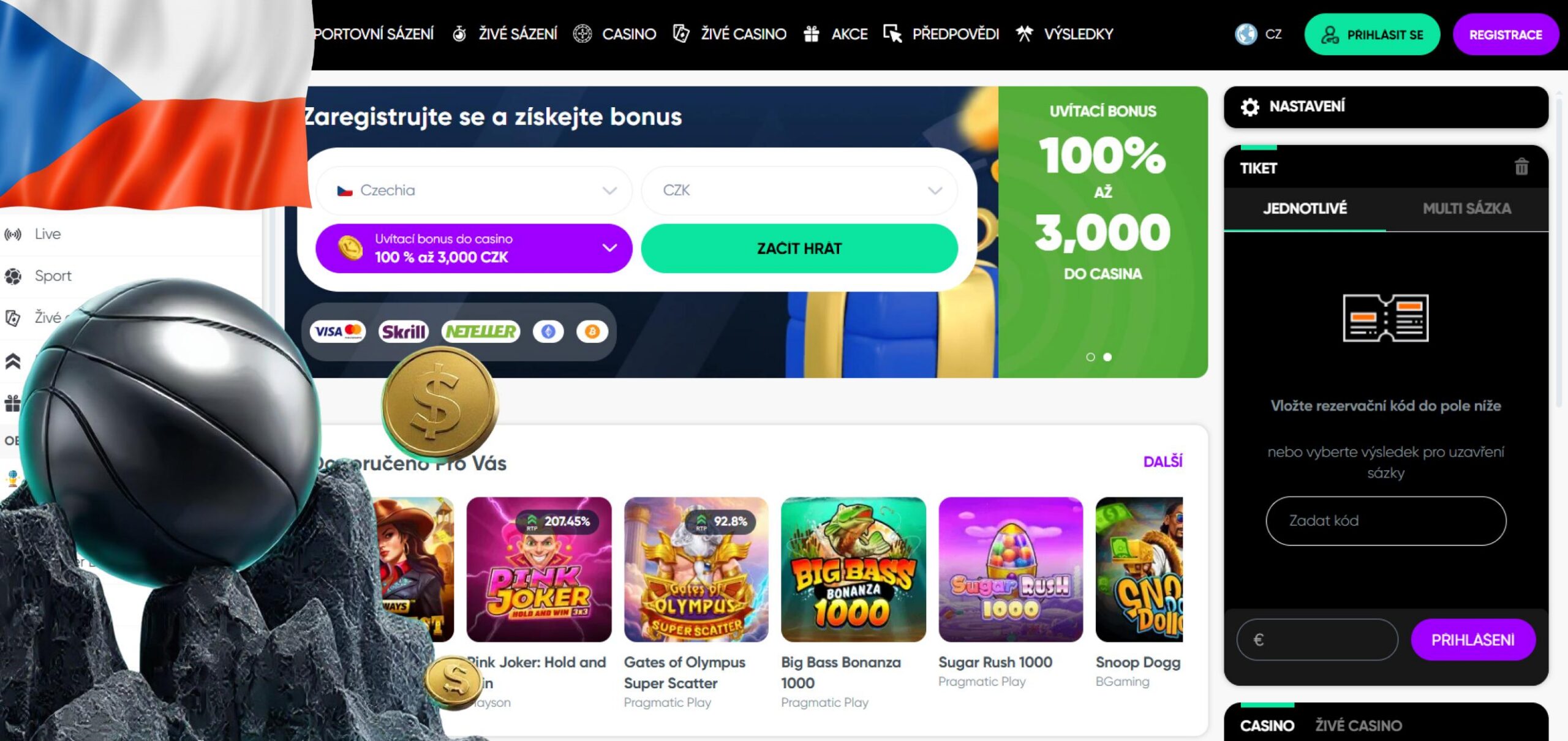Switch to the Jednotlivé ticket tab
The image size is (1568, 741).
[x=1305, y=209]
